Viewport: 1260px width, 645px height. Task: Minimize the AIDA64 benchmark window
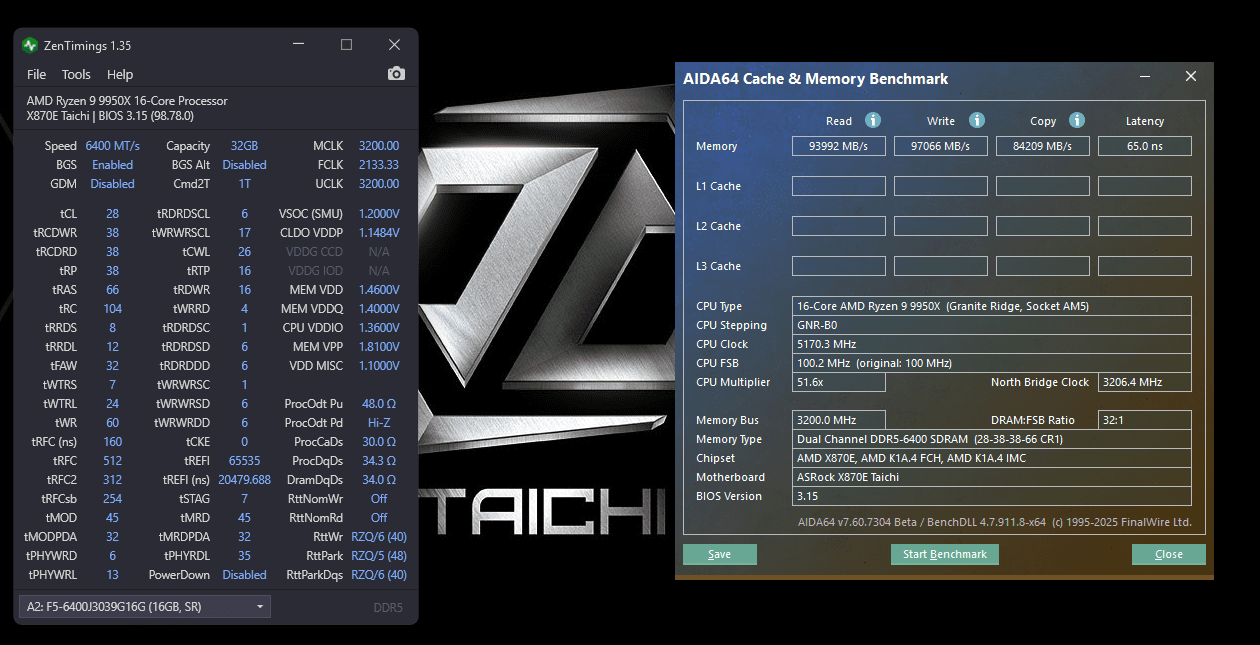coord(1144,77)
